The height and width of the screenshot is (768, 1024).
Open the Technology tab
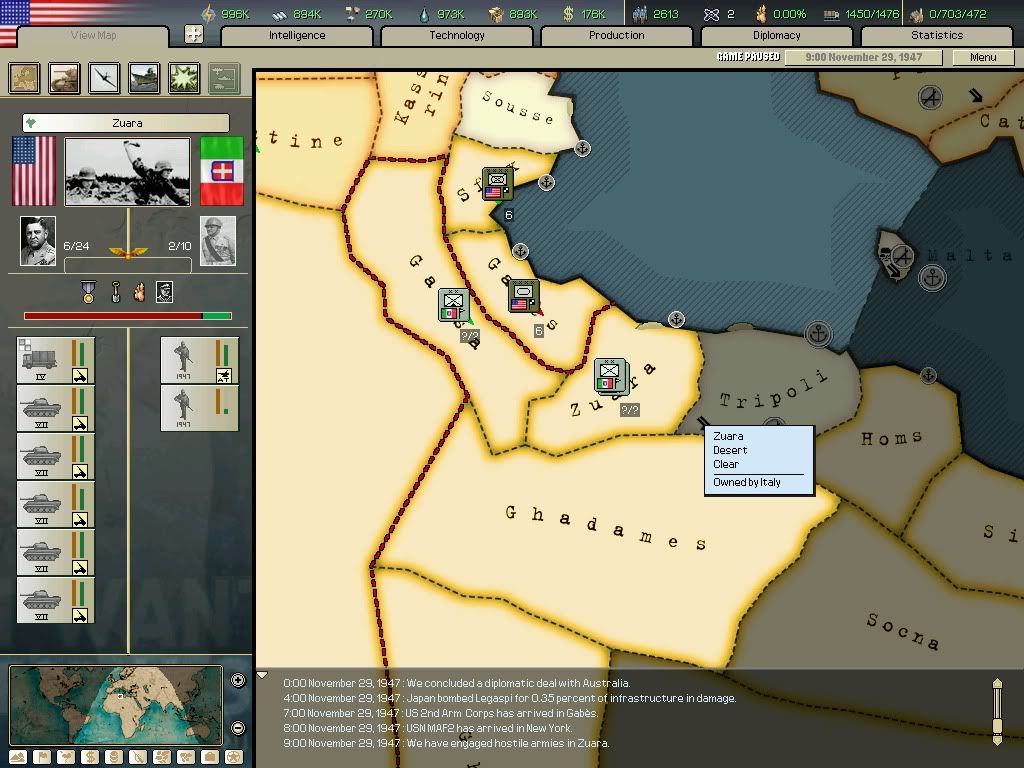point(457,35)
